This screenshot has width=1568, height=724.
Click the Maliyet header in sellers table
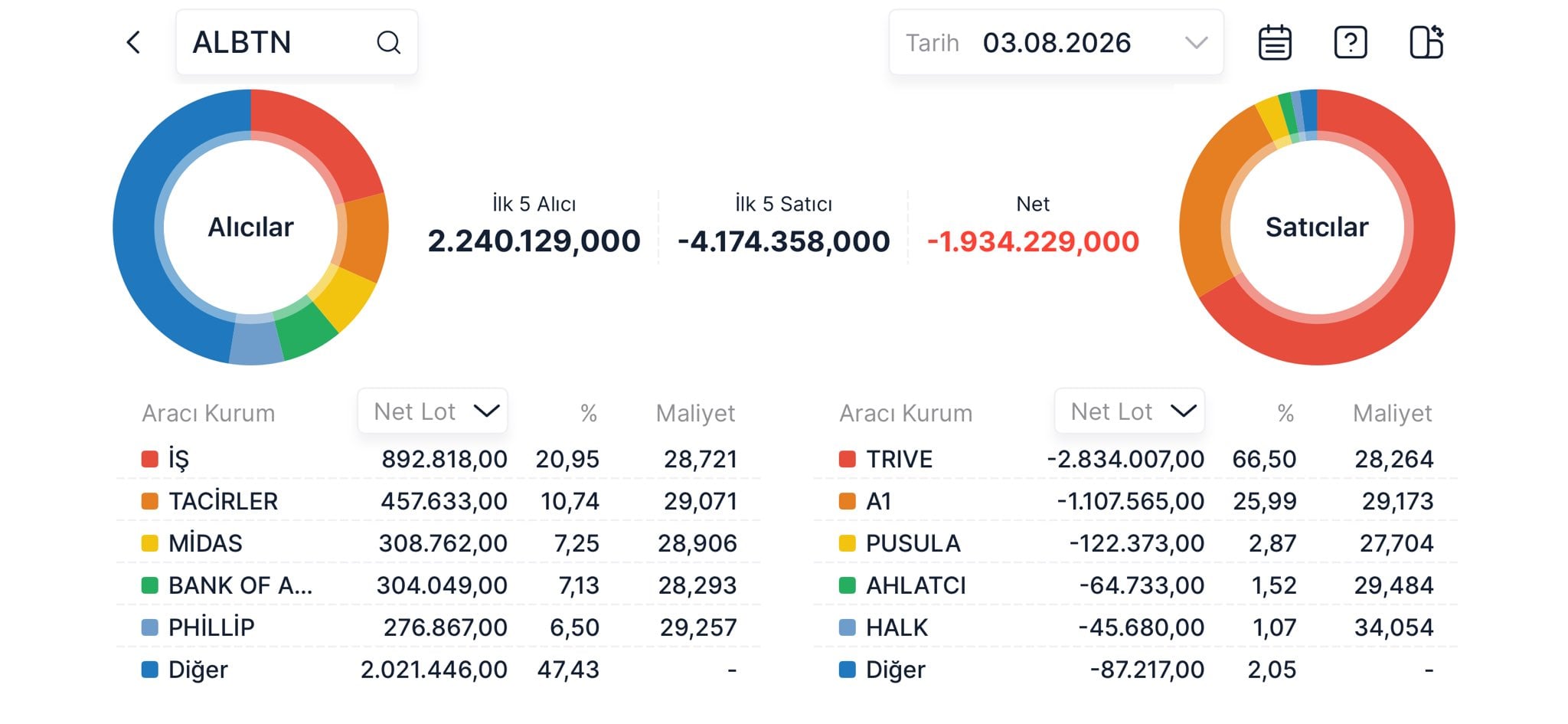coord(1392,413)
